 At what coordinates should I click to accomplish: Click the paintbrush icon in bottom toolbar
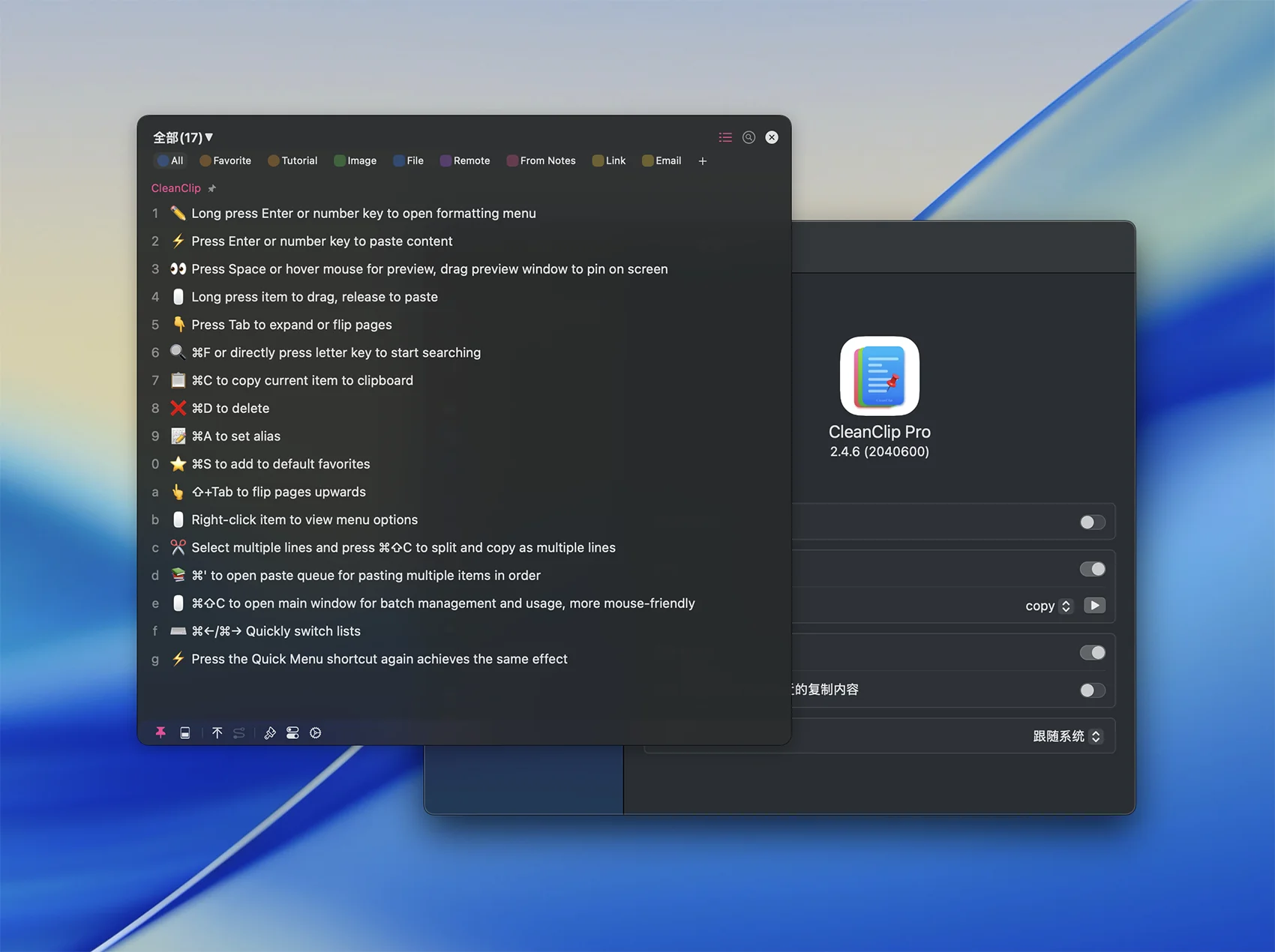tap(270, 732)
